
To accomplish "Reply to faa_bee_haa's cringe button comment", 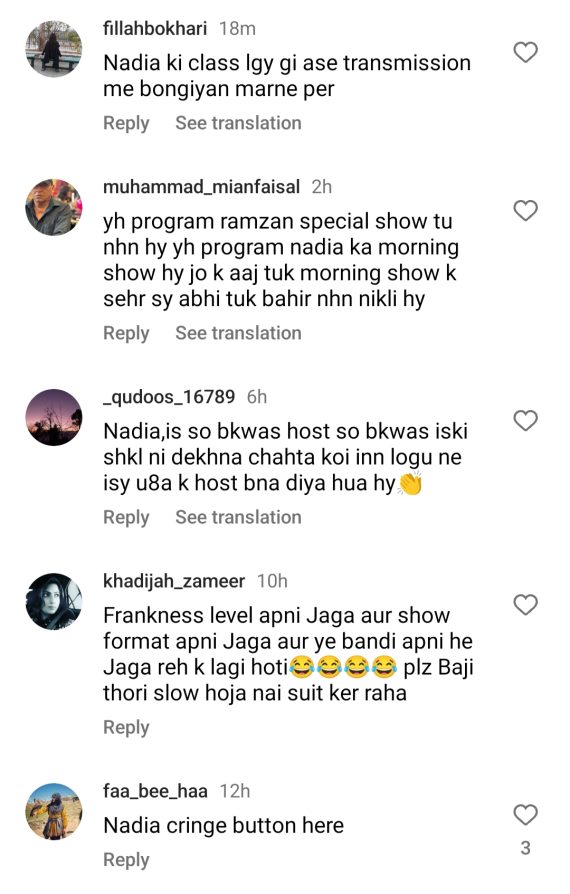I will click(x=126, y=860).
